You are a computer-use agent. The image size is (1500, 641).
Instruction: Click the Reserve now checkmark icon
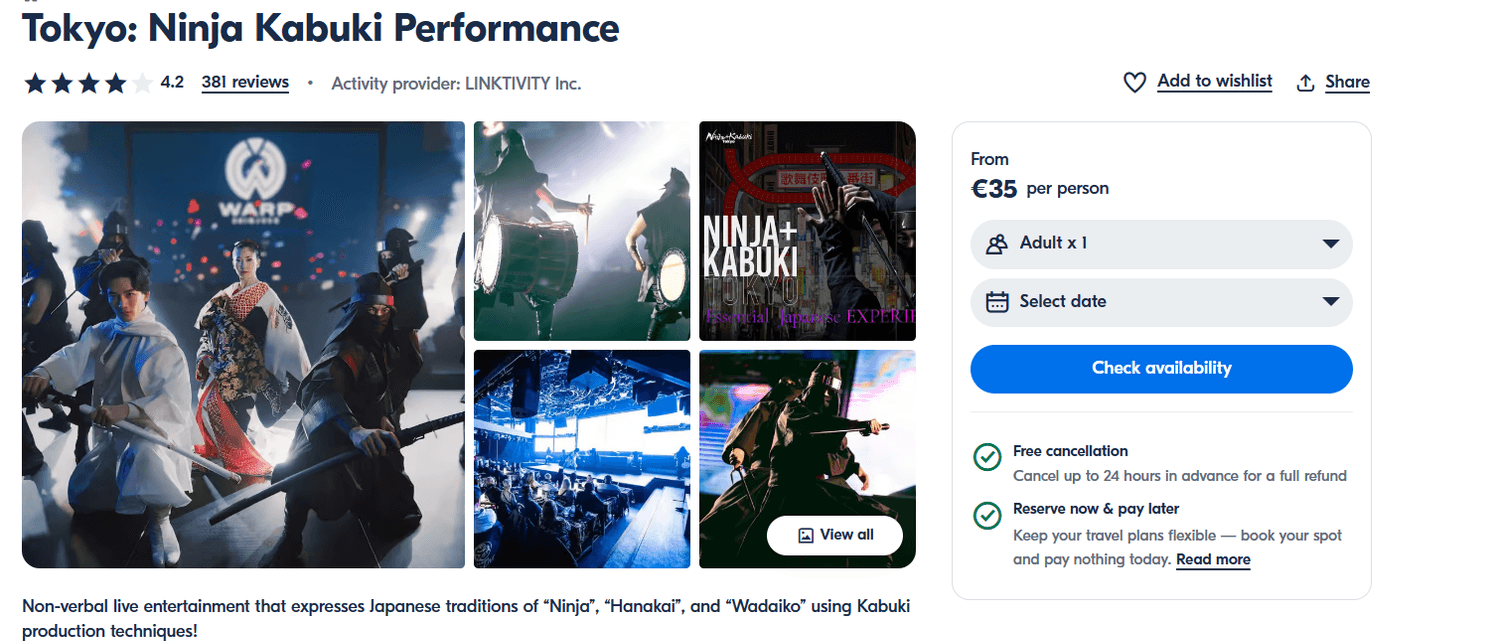pos(987,516)
